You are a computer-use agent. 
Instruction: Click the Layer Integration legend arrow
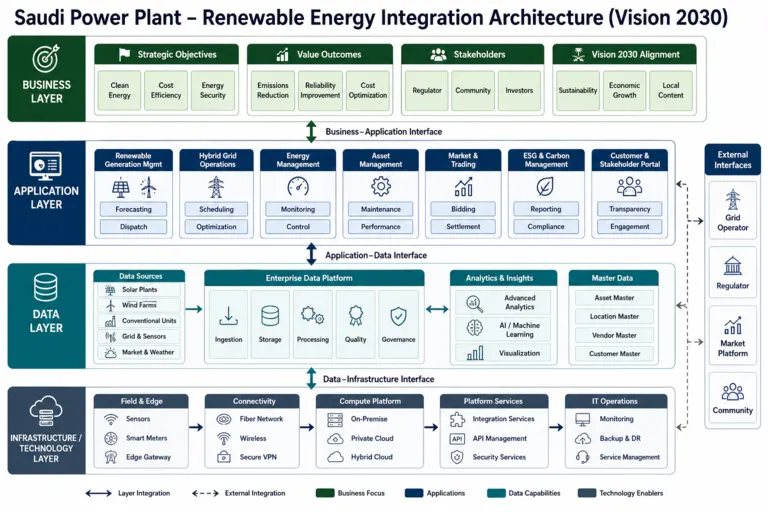[x=98, y=493]
